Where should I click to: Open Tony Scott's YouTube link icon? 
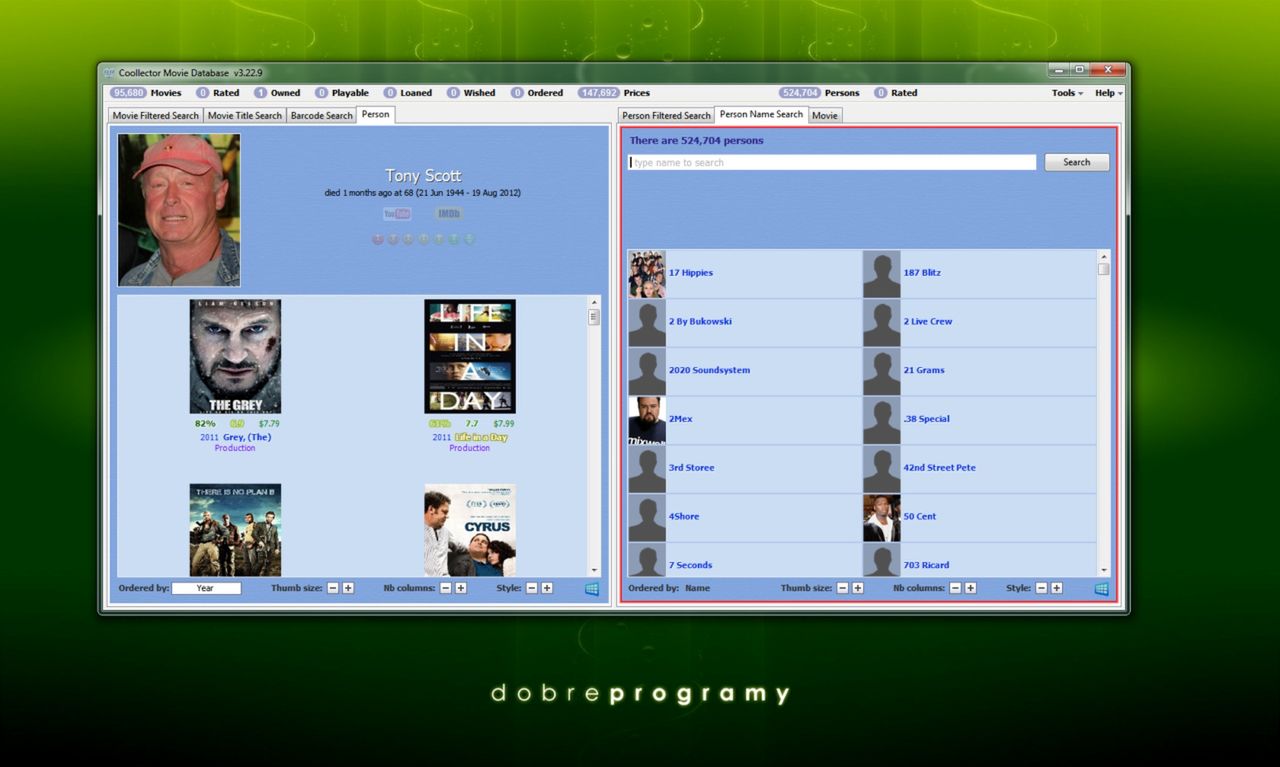point(397,213)
